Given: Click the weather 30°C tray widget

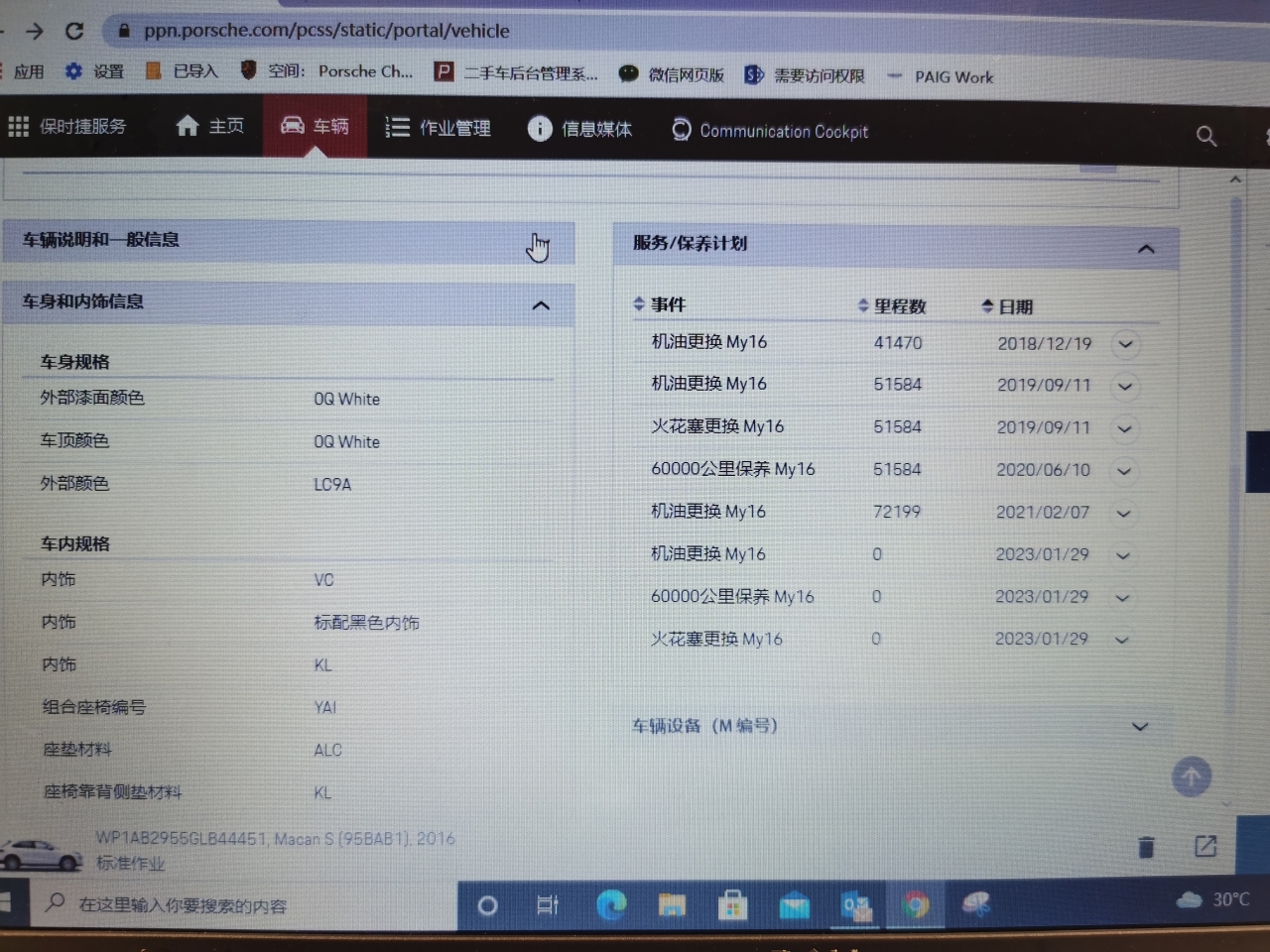Looking at the screenshot, I should 1212,899.
